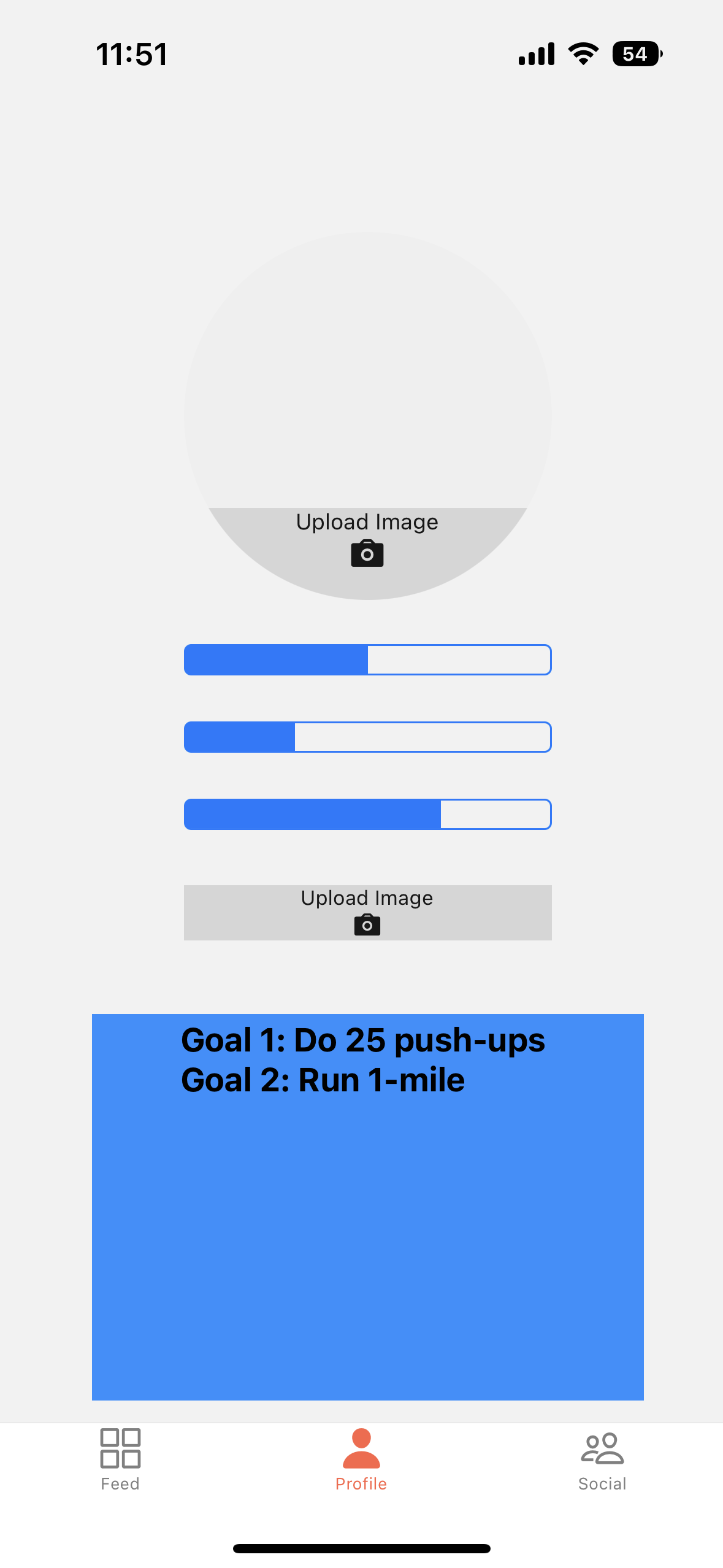This screenshot has height=1568, width=723.
Task: Click Upload Image text in profile circle
Action: (367, 522)
